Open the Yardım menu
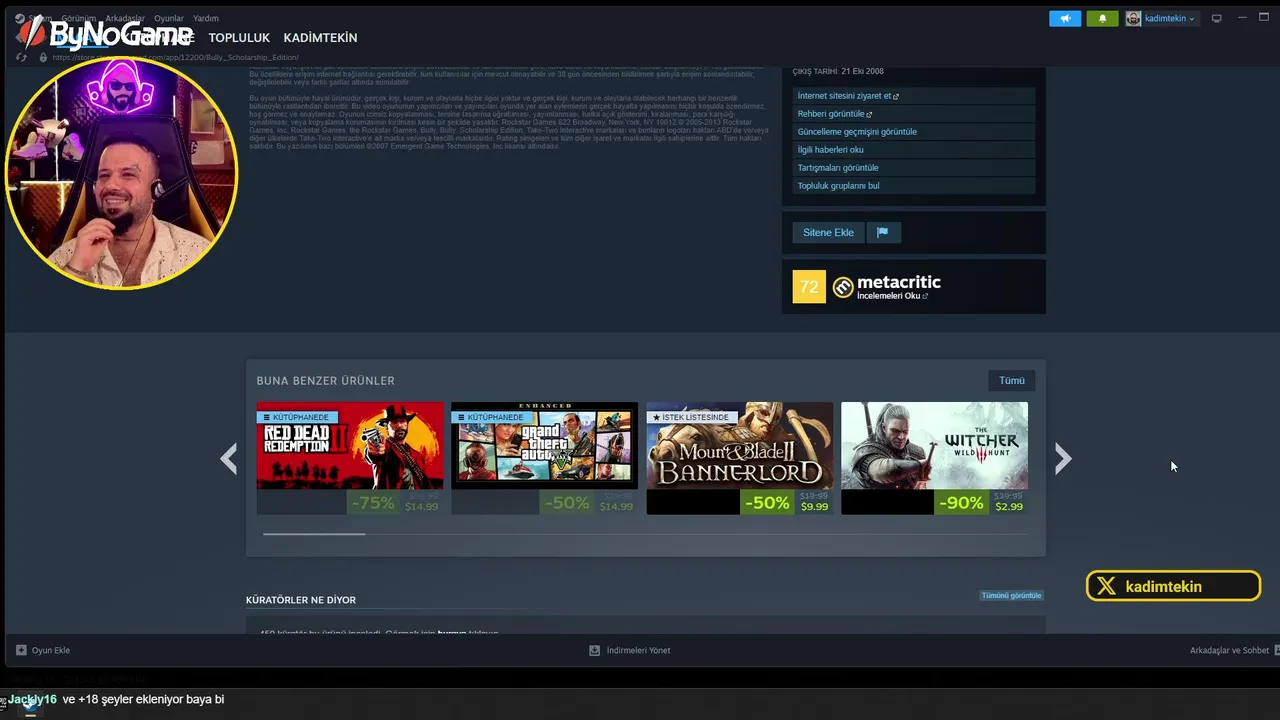The width and height of the screenshot is (1280, 720). click(206, 18)
